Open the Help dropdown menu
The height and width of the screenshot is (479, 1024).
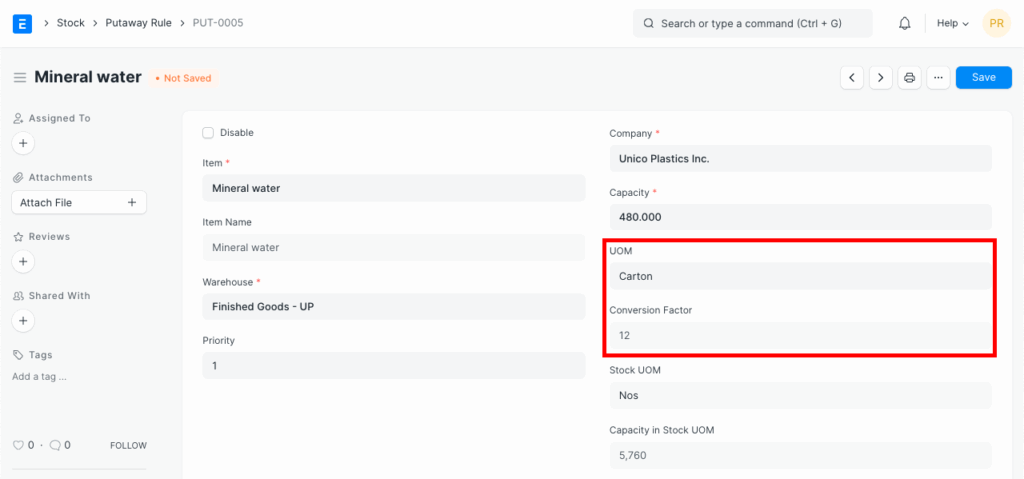[951, 23]
